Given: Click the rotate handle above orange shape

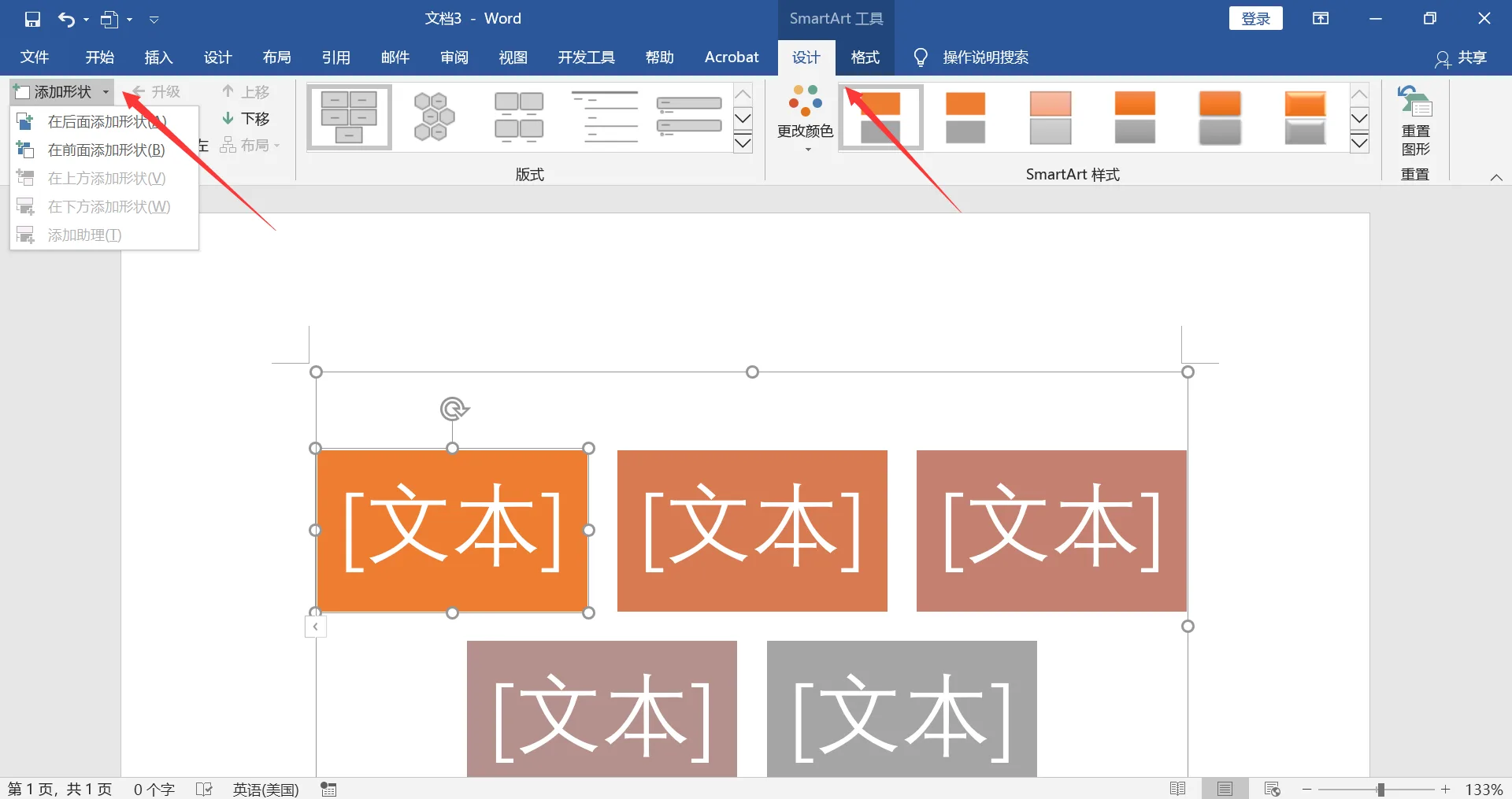Looking at the screenshot, I should coord(454,409).
